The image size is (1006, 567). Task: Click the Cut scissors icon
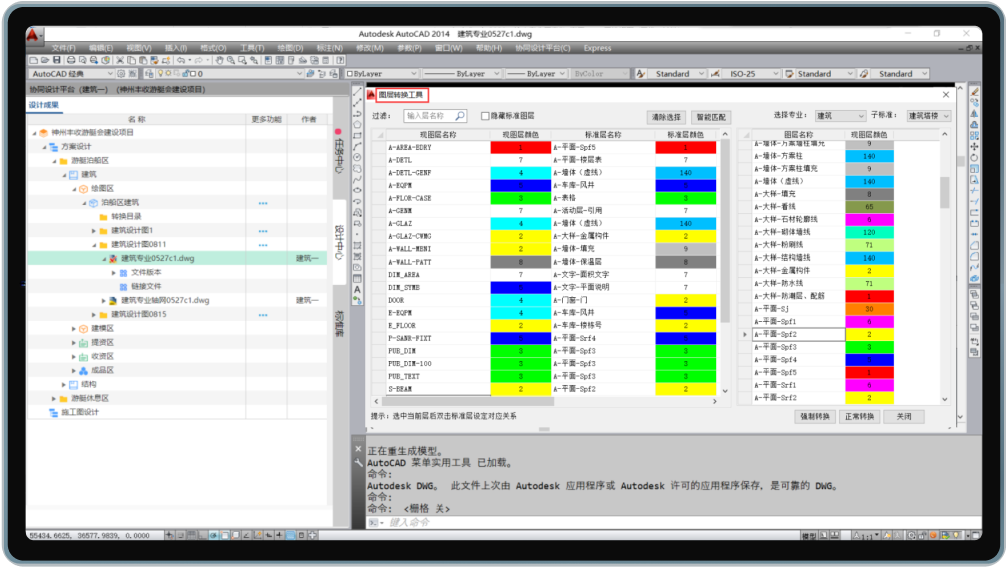click(119, 60)
